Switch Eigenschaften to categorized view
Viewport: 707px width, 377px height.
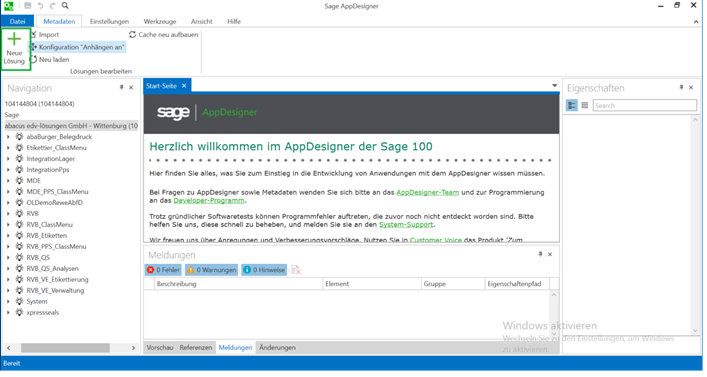pyautogui.click(x=572, y=106)
